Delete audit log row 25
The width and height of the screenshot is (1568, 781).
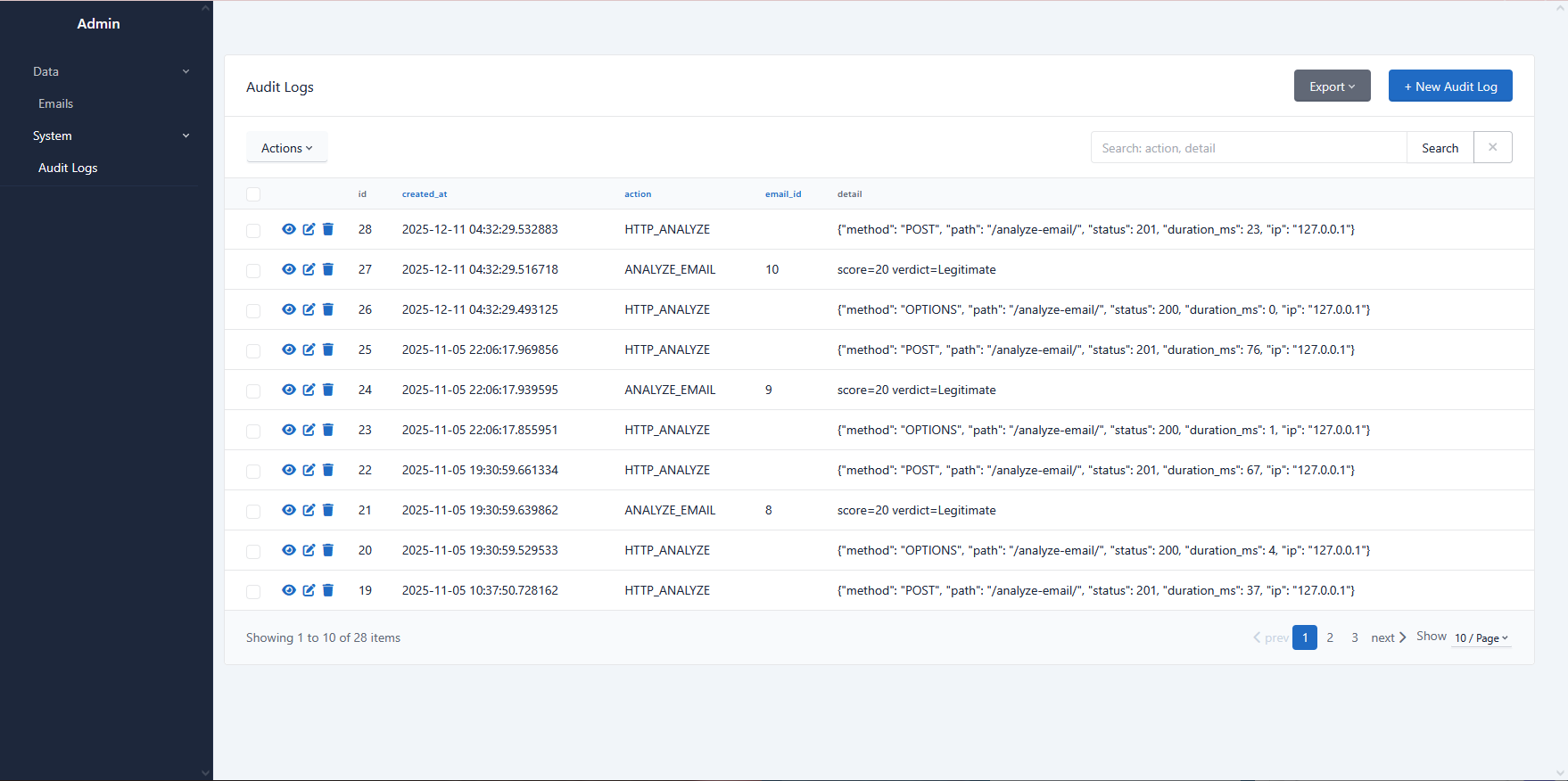[x=328, y=349]
